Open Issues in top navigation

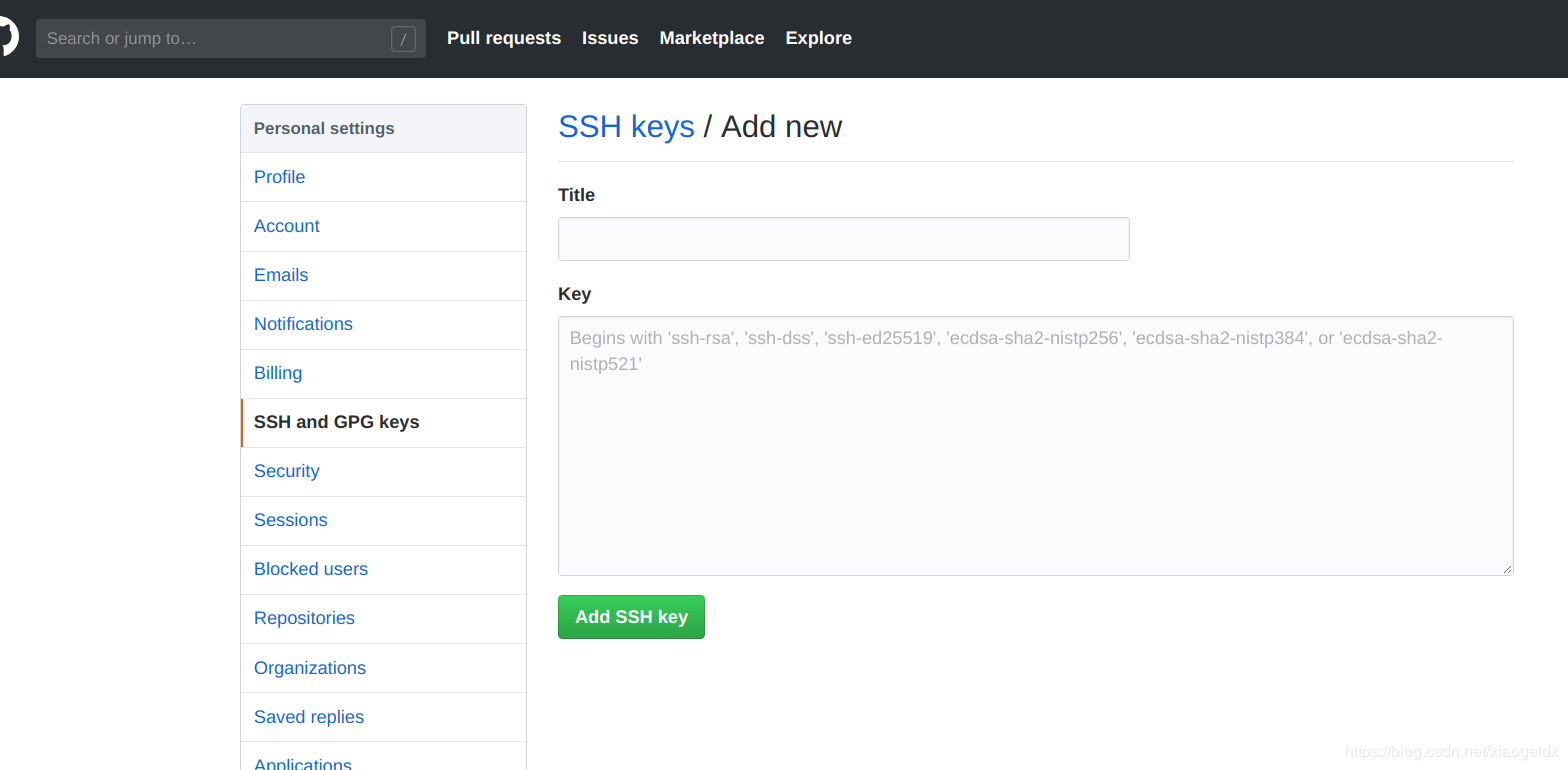click(610, 38)
